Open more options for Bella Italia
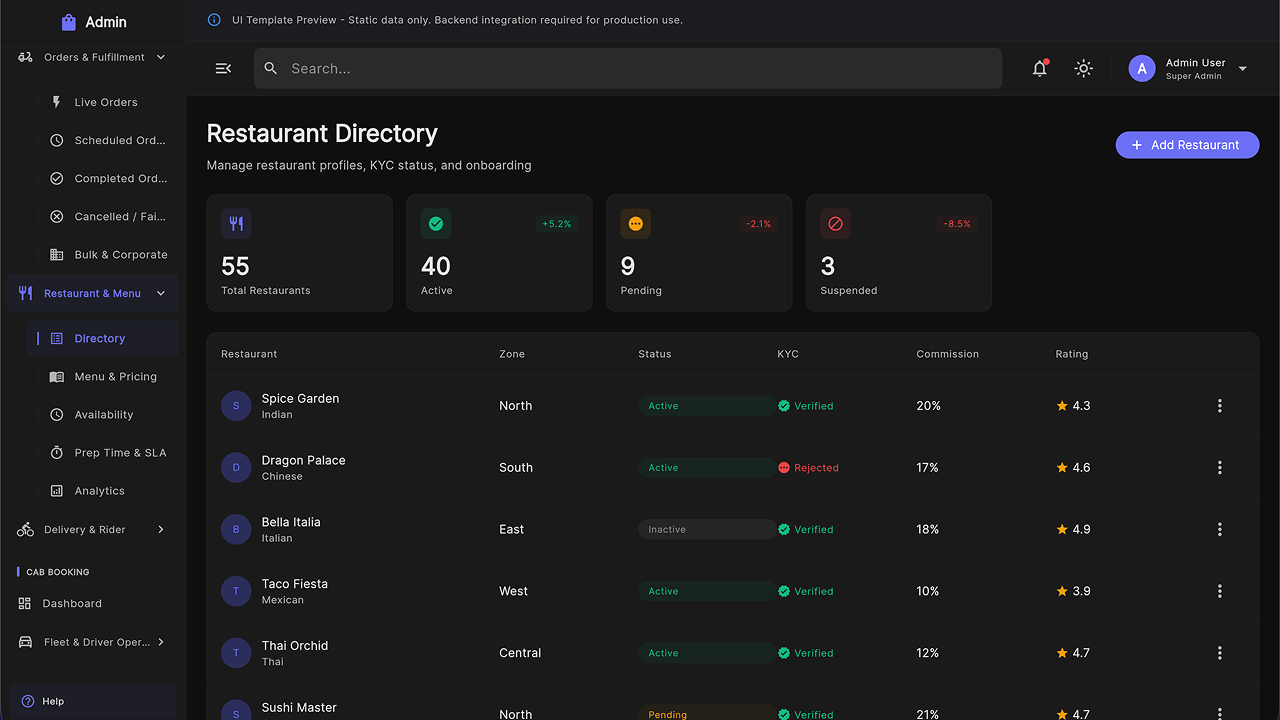Screen dimensions: 1280x720 1219,530
